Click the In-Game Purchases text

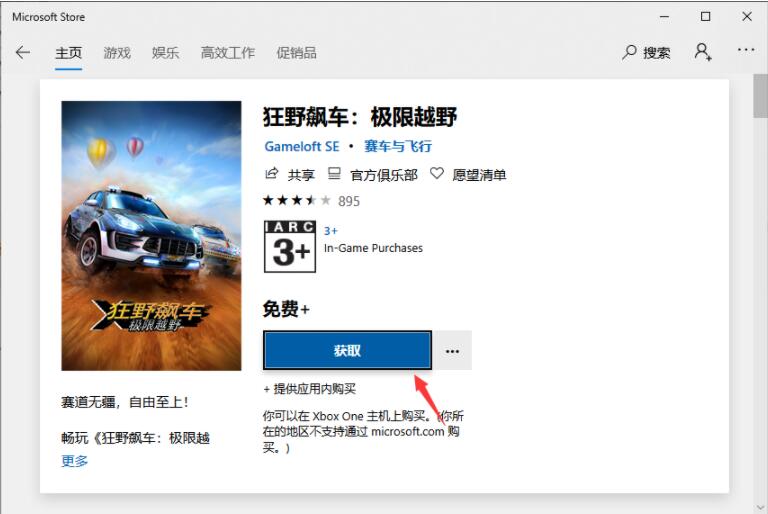[373, 248]
